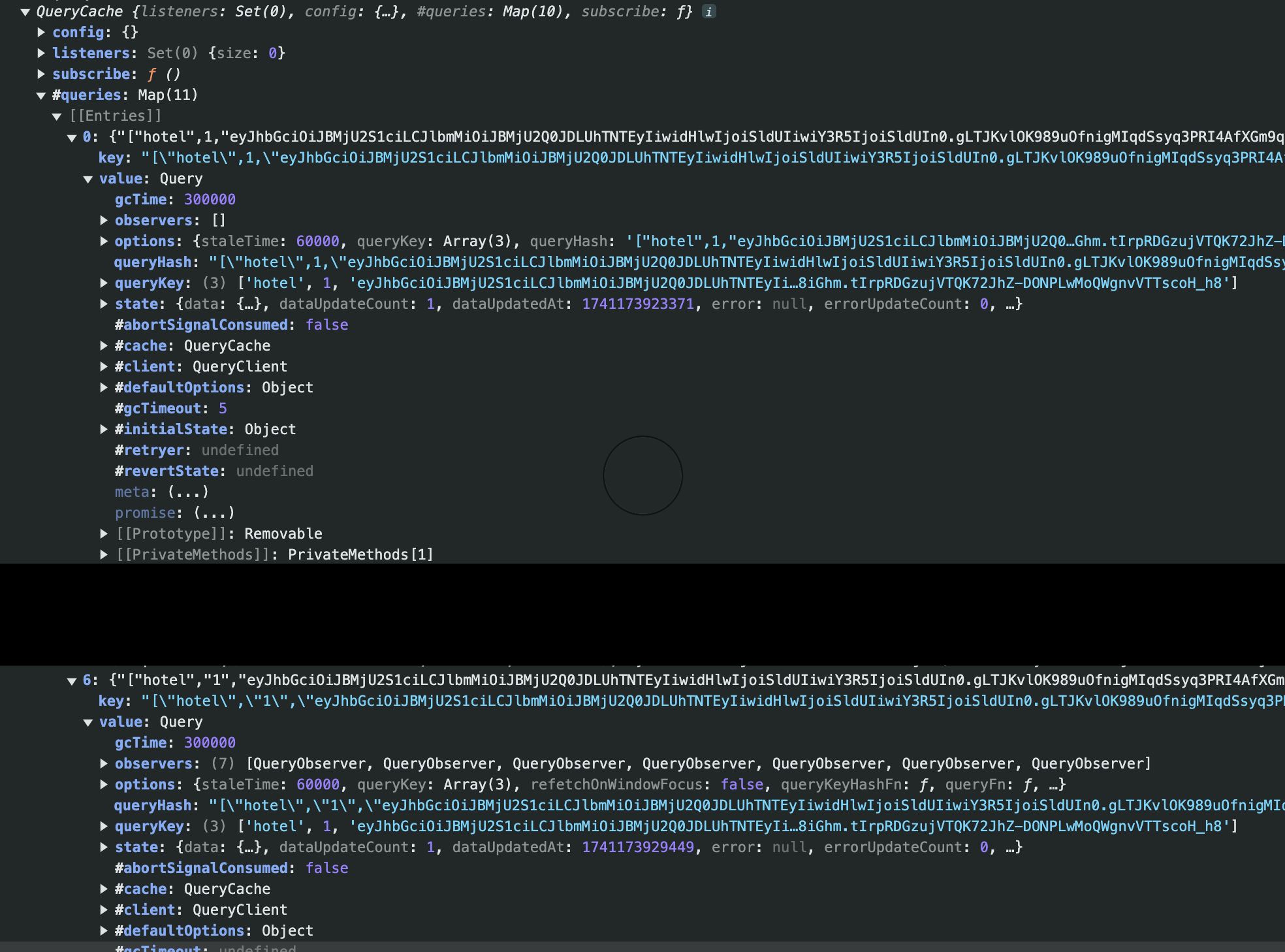This screenshot has height=952, width=1285.
Task: Collapse the #queries Map(11) node
Action: click(41, 95)
